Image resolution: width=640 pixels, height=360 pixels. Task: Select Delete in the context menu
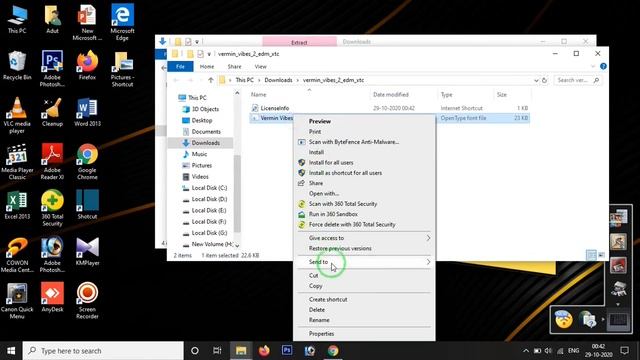[364, 310]
